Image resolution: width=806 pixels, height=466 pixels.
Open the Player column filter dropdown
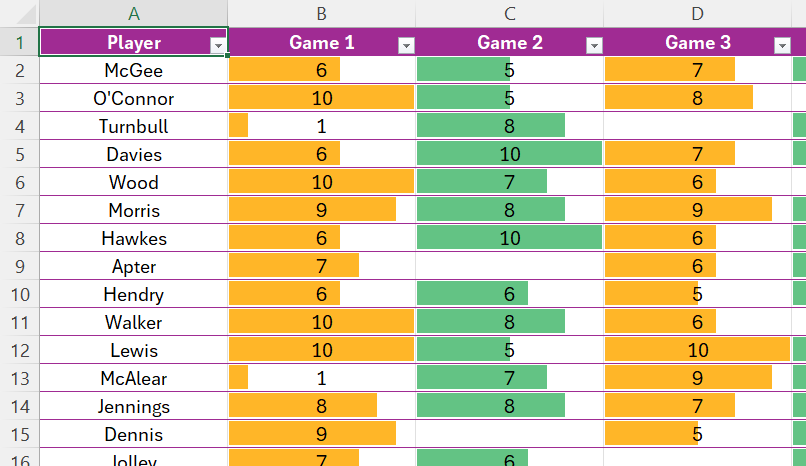[217, 45]
